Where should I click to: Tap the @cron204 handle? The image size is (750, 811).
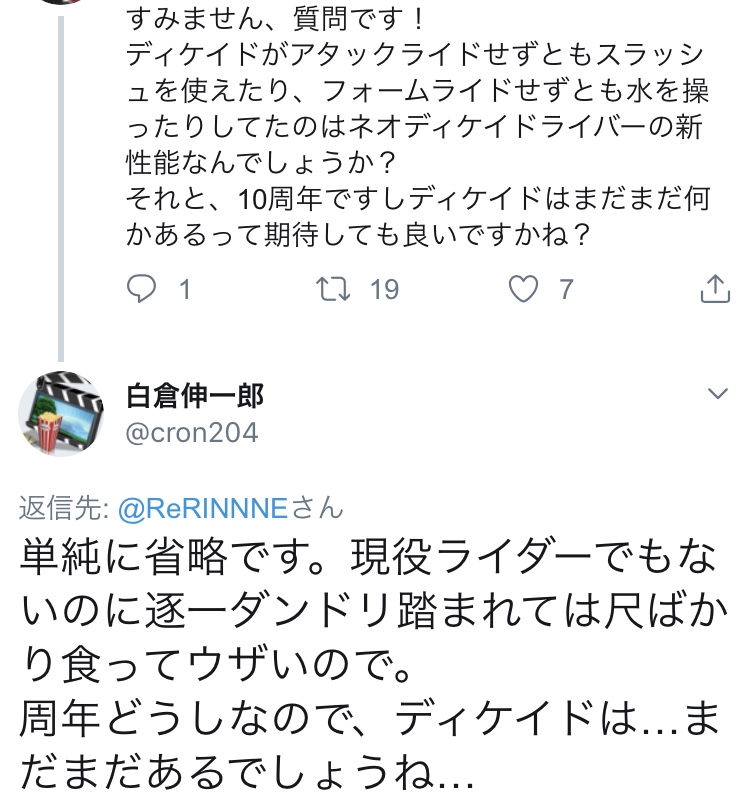click(192, 432)
